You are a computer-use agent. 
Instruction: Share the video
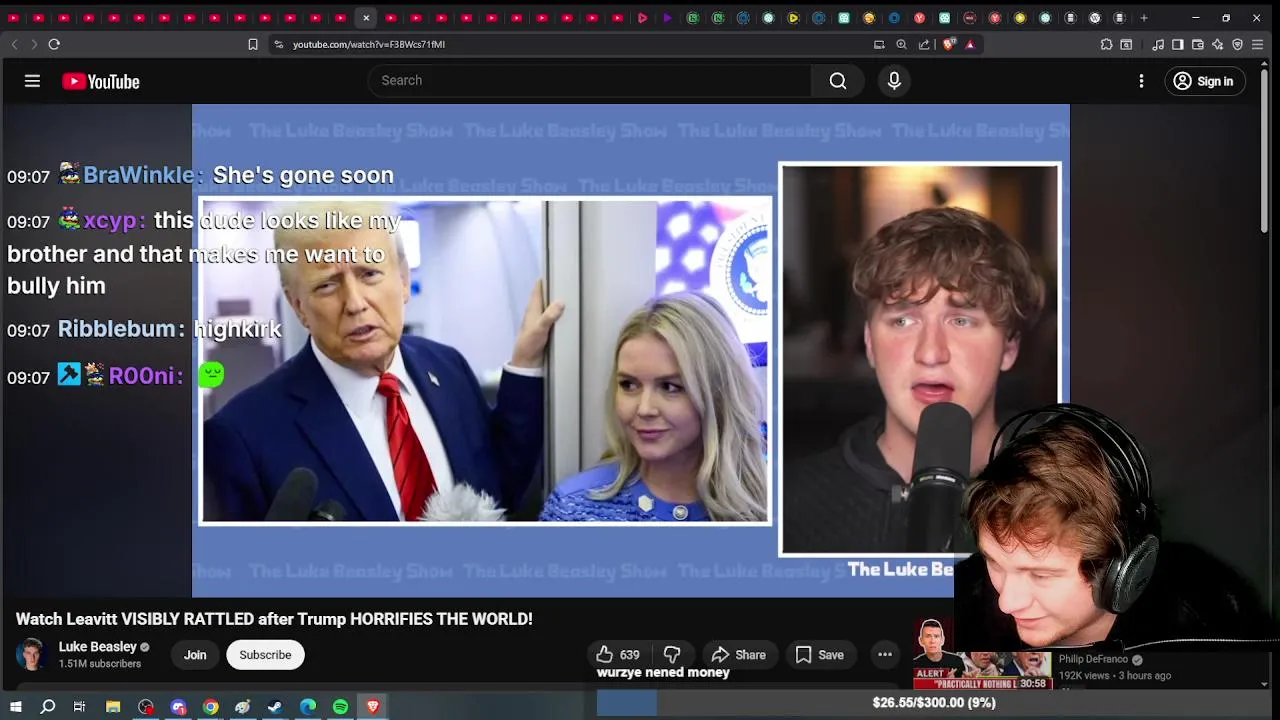click(738, 655)
